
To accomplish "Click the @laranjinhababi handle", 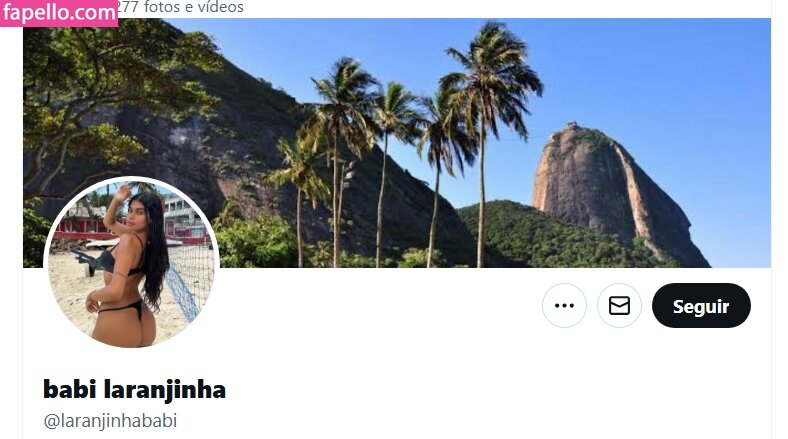I will tap(110, 421).
